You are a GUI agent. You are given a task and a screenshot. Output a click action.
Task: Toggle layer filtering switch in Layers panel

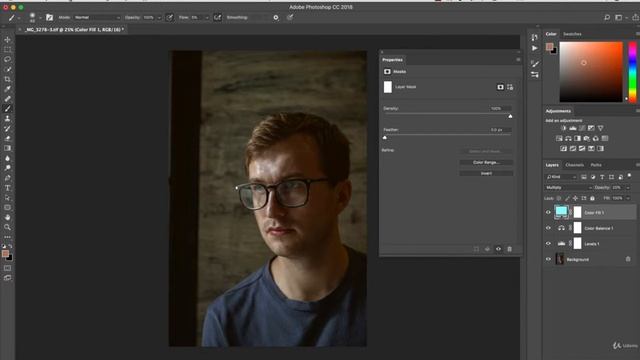[x=629, y=176]
